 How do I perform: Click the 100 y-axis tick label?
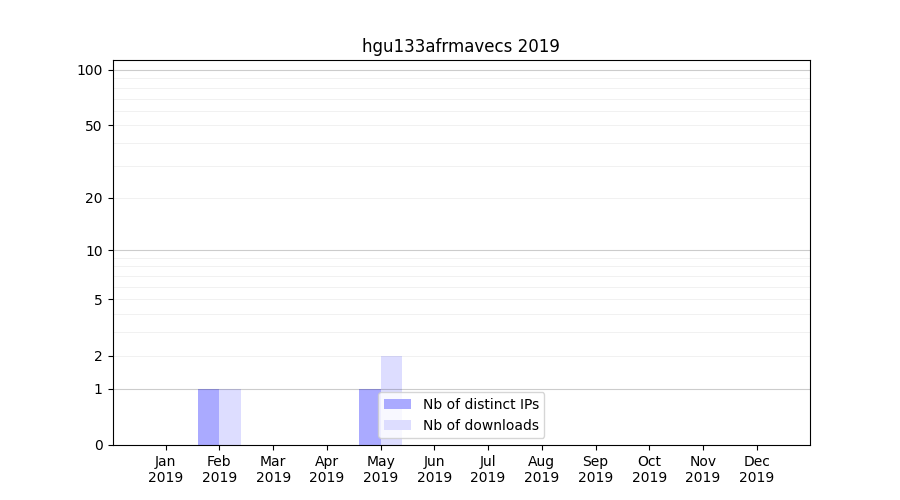click(90, 70)
